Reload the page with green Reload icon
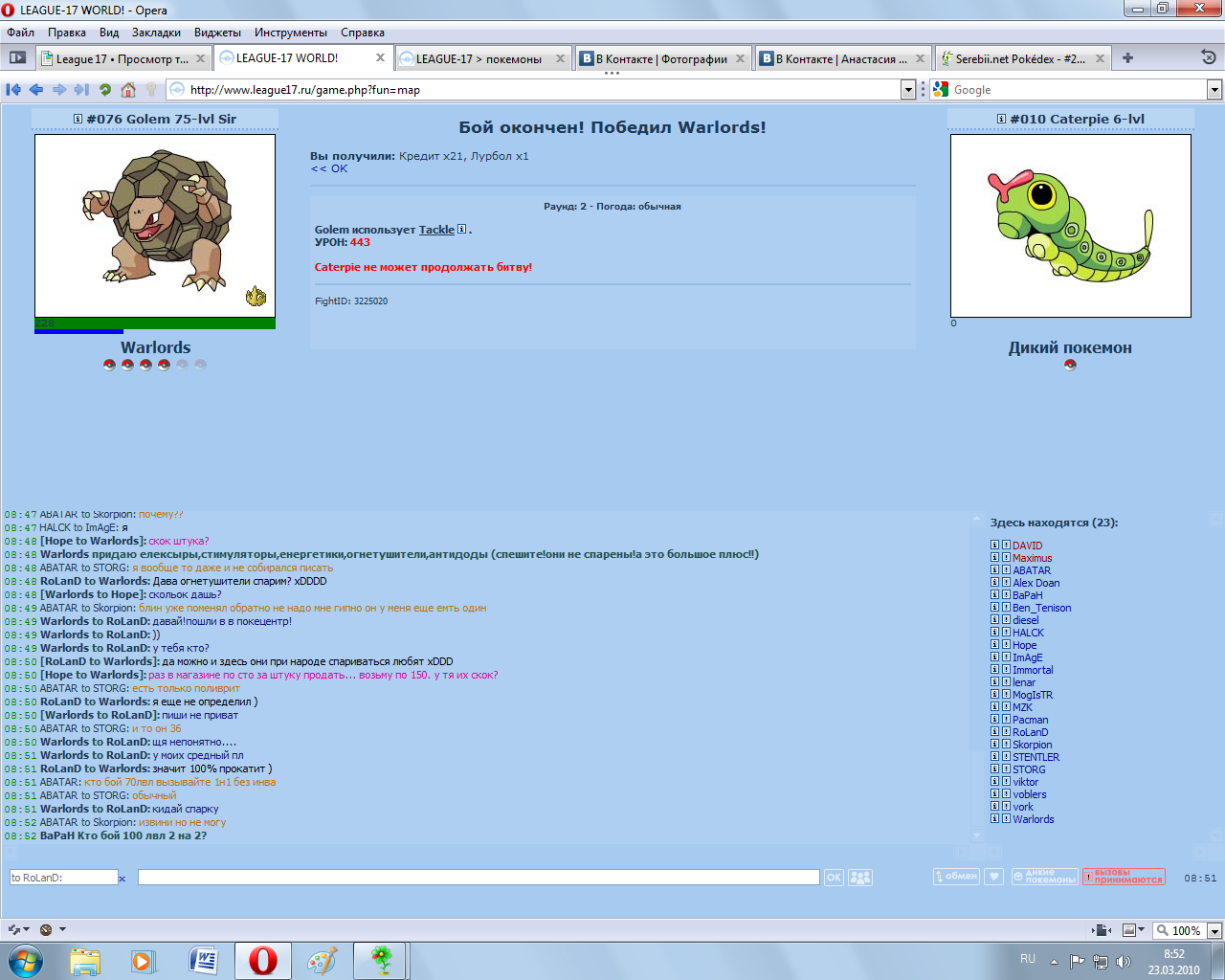Screen dimensions: 1225x980 (105, 89)
